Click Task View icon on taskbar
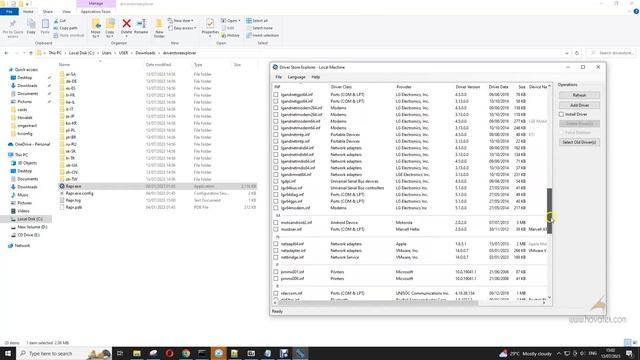Viewport: 640px width, 360px height. (x=120, y=353)
